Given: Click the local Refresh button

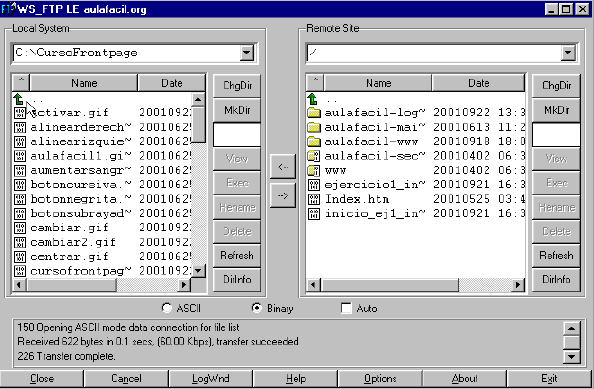Looking at the screenshot, I should (237, 255).
